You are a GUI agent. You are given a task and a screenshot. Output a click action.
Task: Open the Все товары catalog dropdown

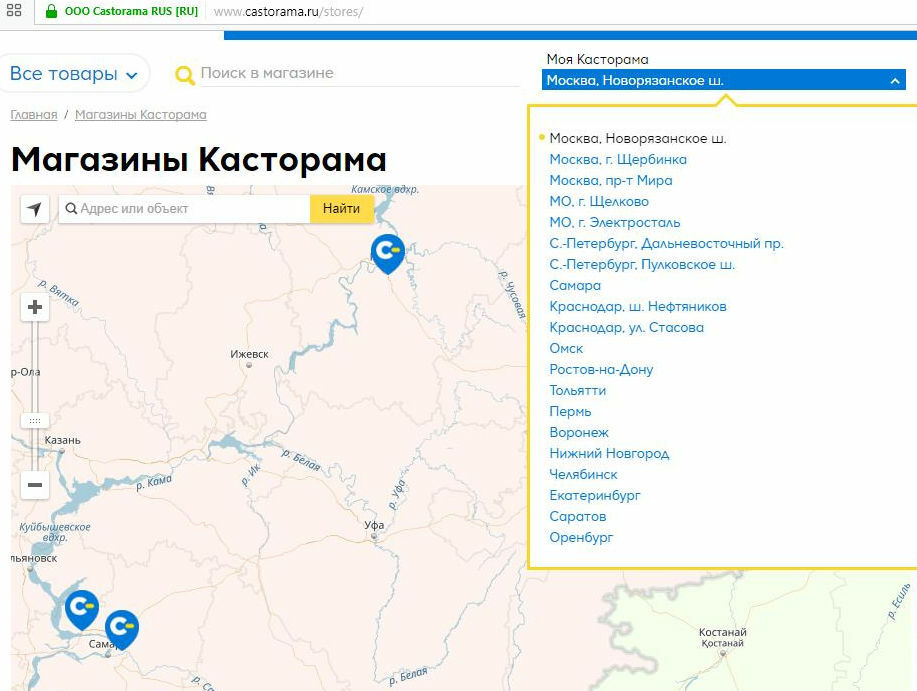(x=74, y=74)
